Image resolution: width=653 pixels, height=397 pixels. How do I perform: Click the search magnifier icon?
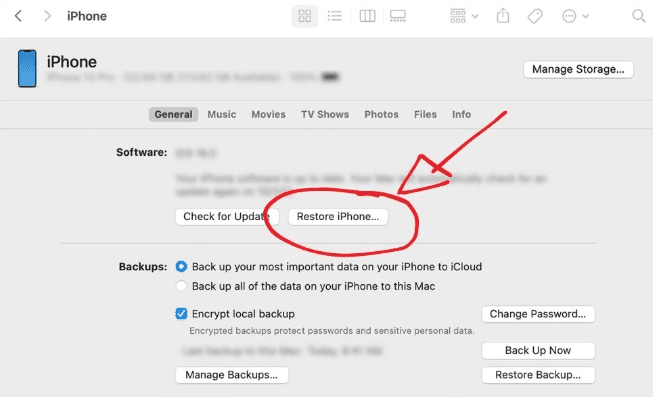click(x=638, y=16)
